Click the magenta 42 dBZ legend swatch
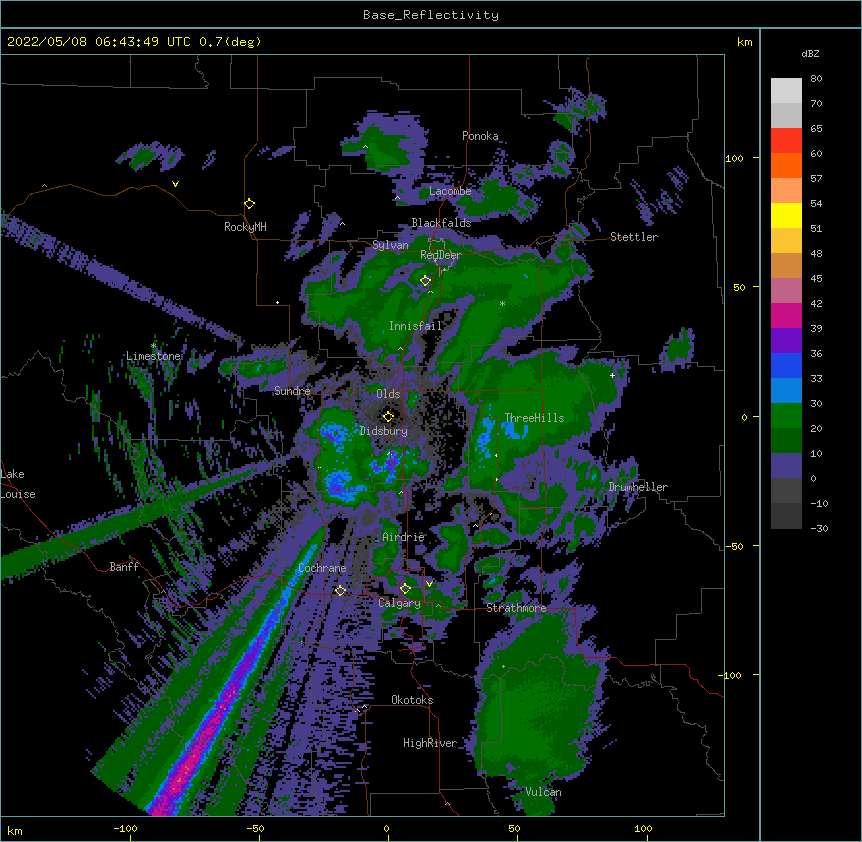Viewport: 862px width, 842px height. tap(786, 315)
